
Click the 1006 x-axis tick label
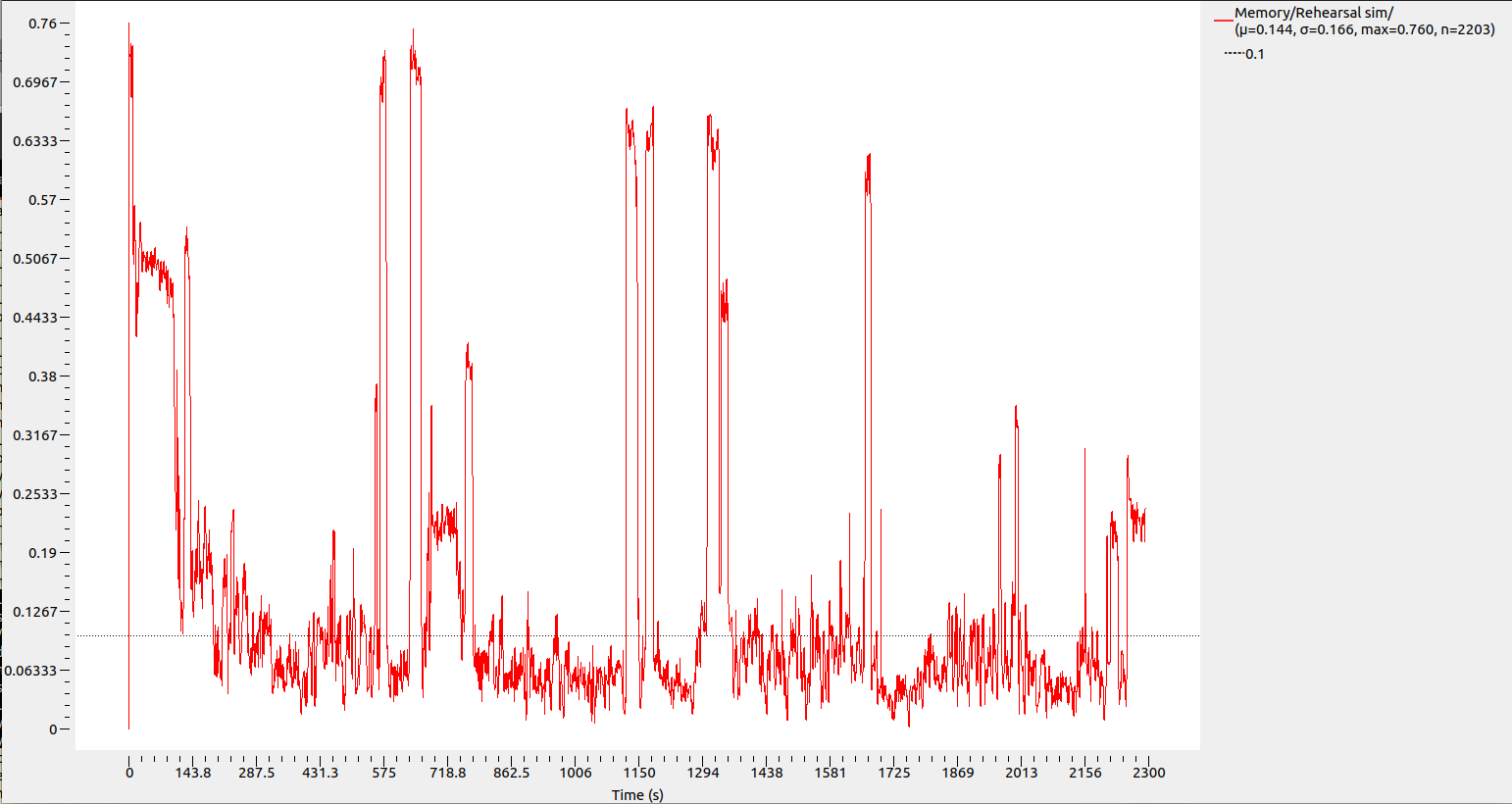coord(576,773)
